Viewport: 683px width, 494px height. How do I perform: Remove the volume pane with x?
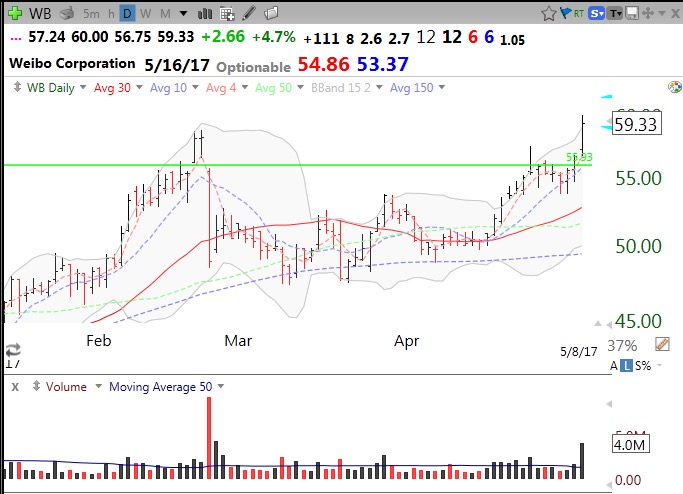(x=15, y=387)
